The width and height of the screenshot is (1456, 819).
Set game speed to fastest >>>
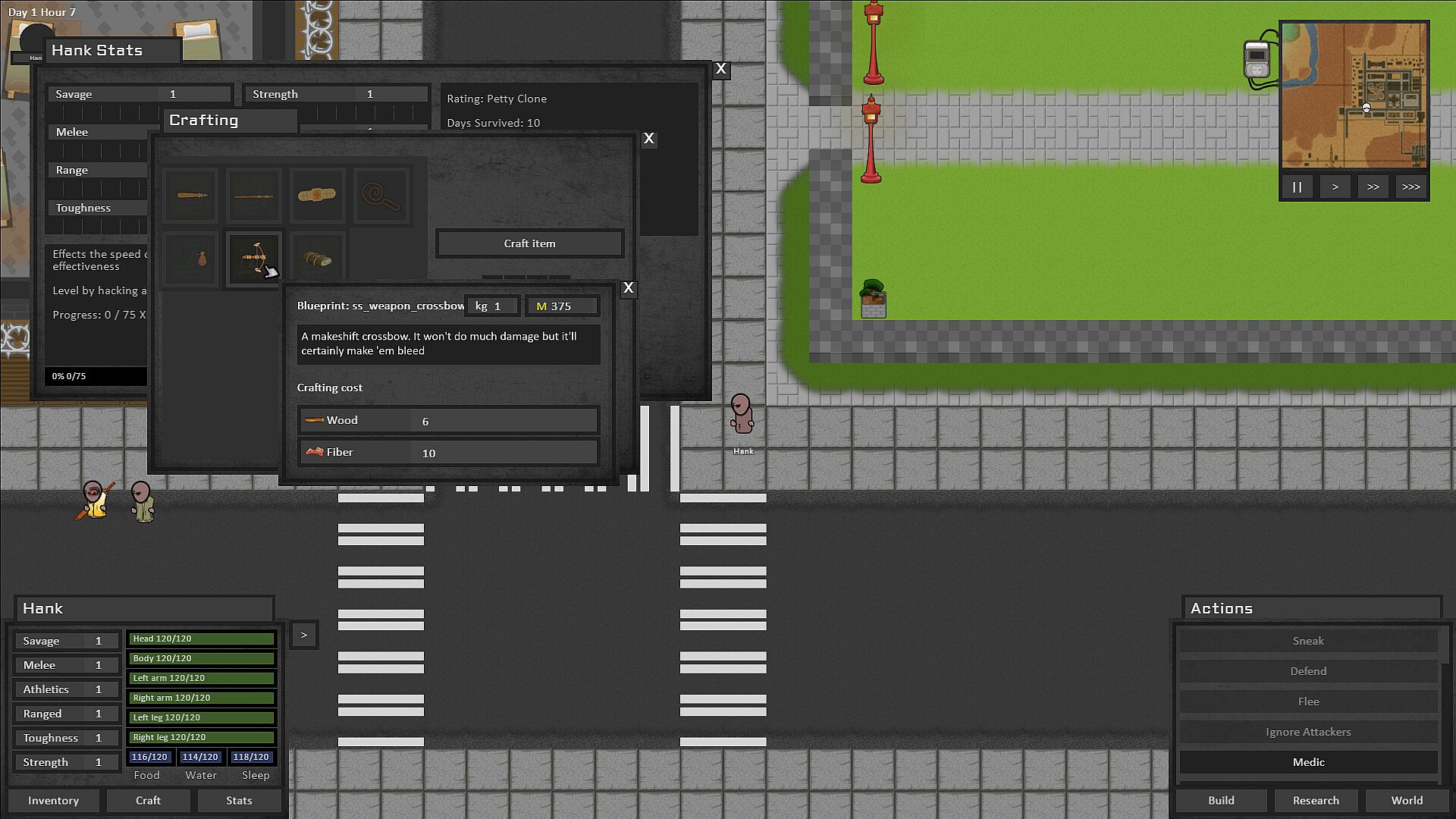pyautogui.click(x=1410, y=187)
